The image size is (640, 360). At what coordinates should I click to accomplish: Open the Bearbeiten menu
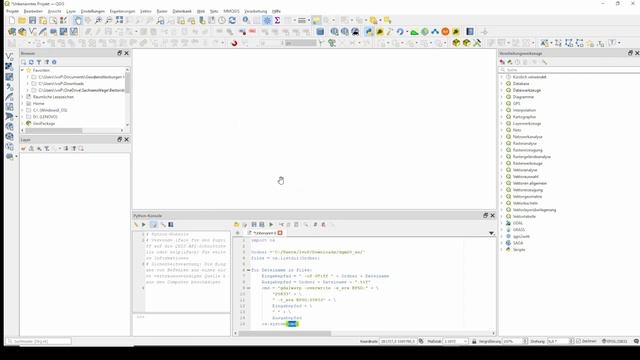tap(33, 11)
